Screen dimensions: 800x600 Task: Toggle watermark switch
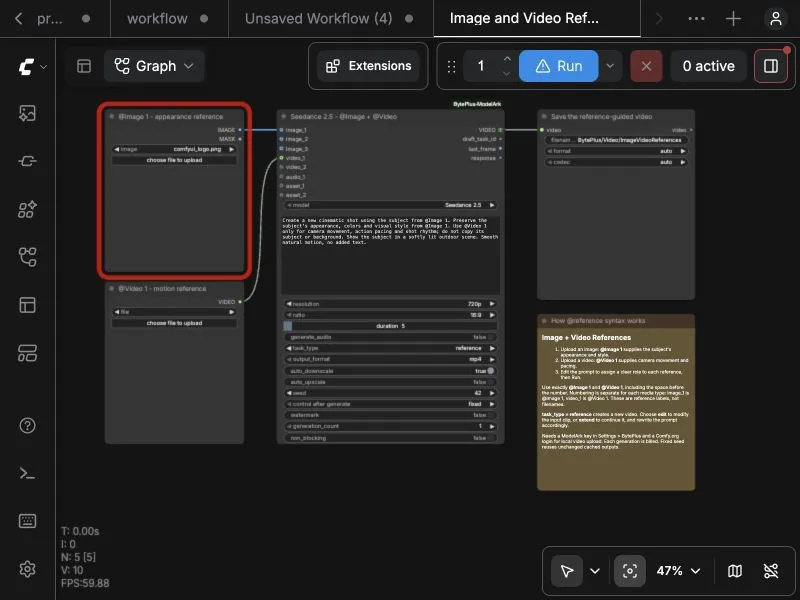390,415
